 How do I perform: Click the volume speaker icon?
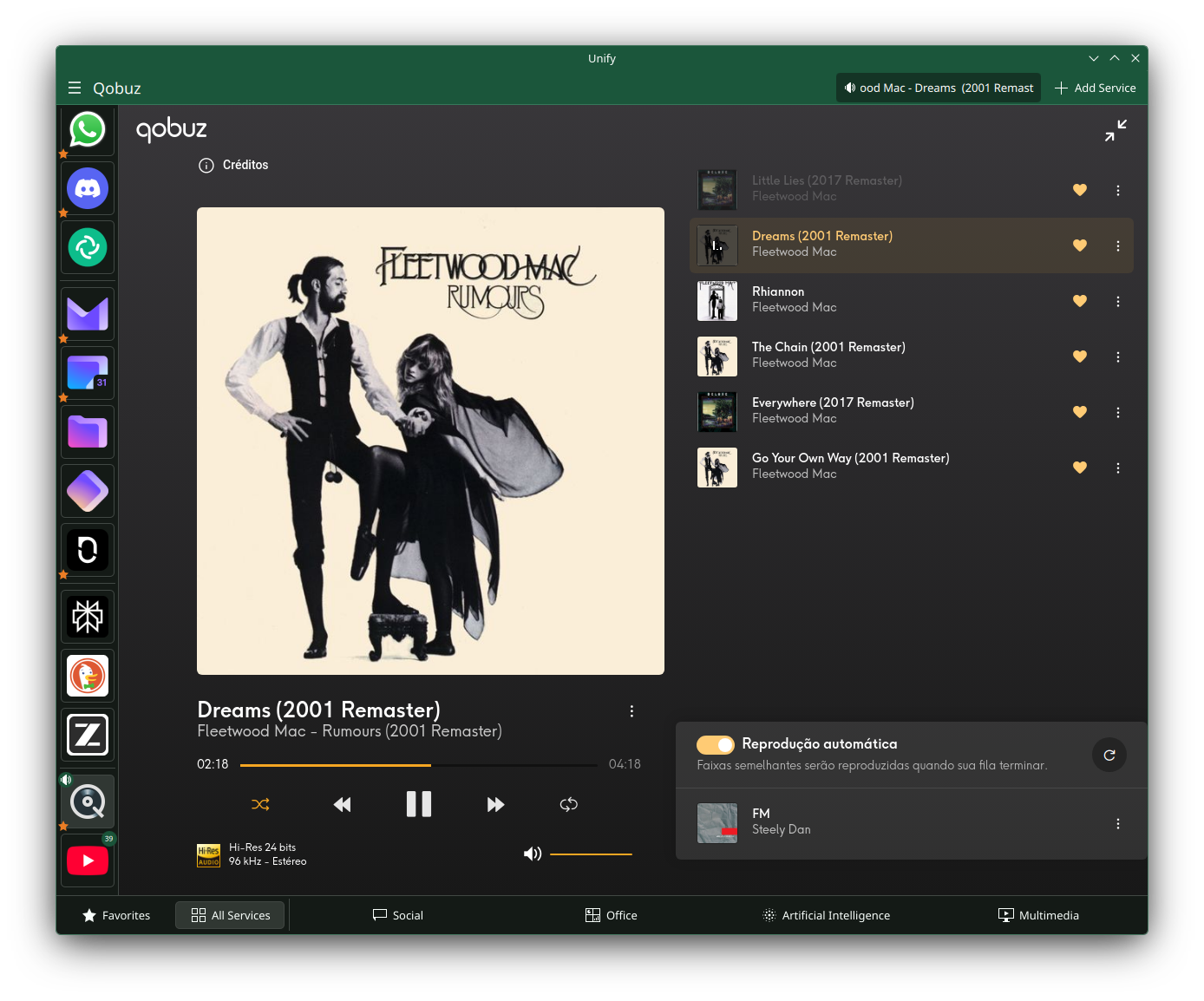533,854
